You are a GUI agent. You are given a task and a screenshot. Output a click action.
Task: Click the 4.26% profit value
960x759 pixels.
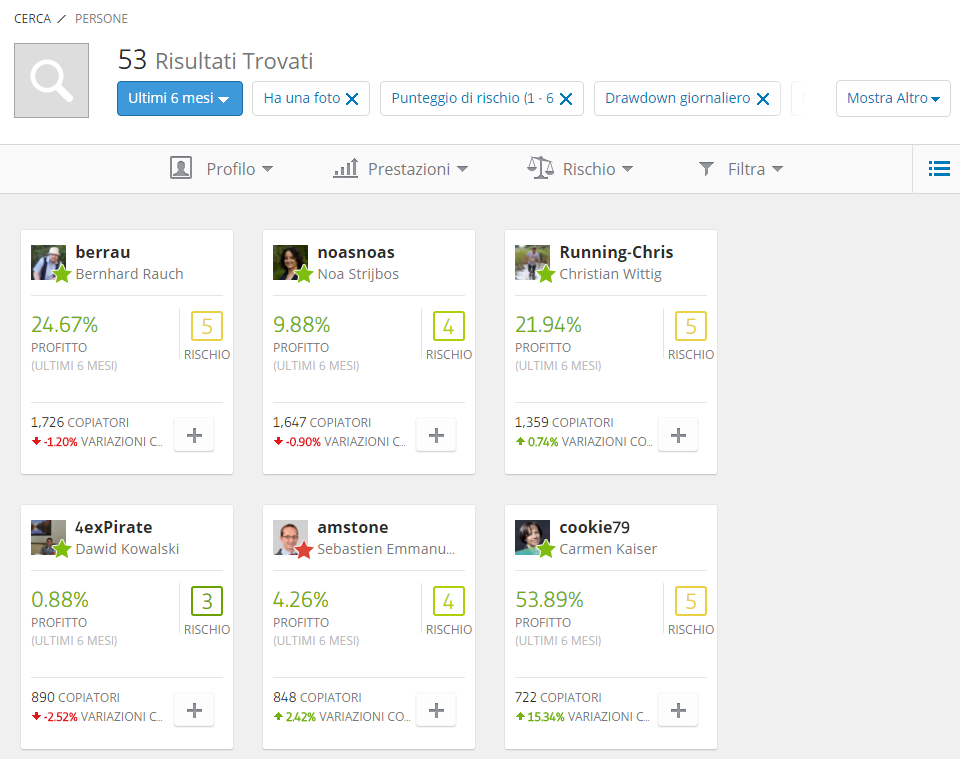(x=301, y=599)
